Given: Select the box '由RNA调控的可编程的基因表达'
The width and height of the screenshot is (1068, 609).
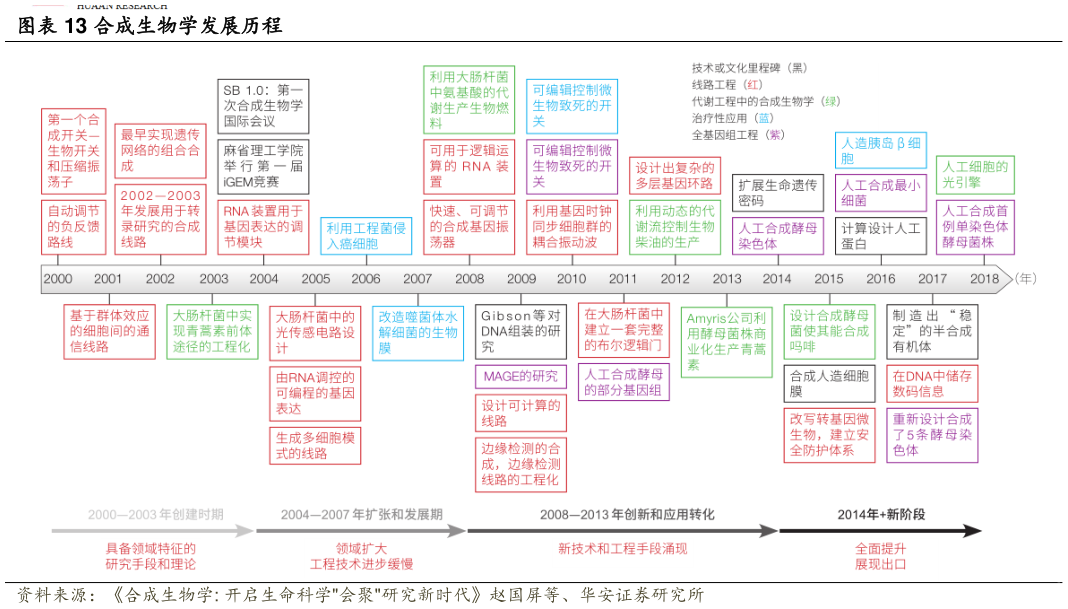Looking at the screenshot, I should [x=315, y=393].
